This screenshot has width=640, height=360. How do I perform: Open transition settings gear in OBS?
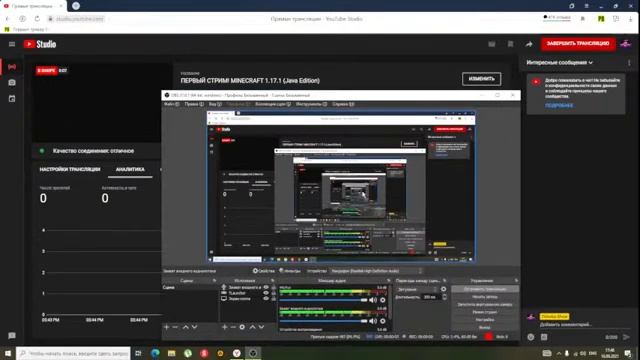pos(444,289)
